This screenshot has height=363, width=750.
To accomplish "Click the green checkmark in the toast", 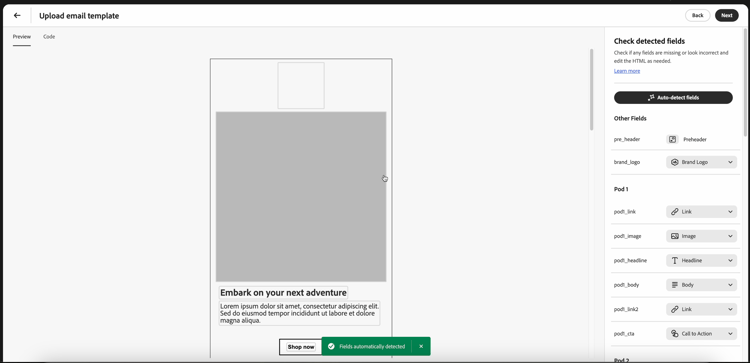I will [331, 346].
